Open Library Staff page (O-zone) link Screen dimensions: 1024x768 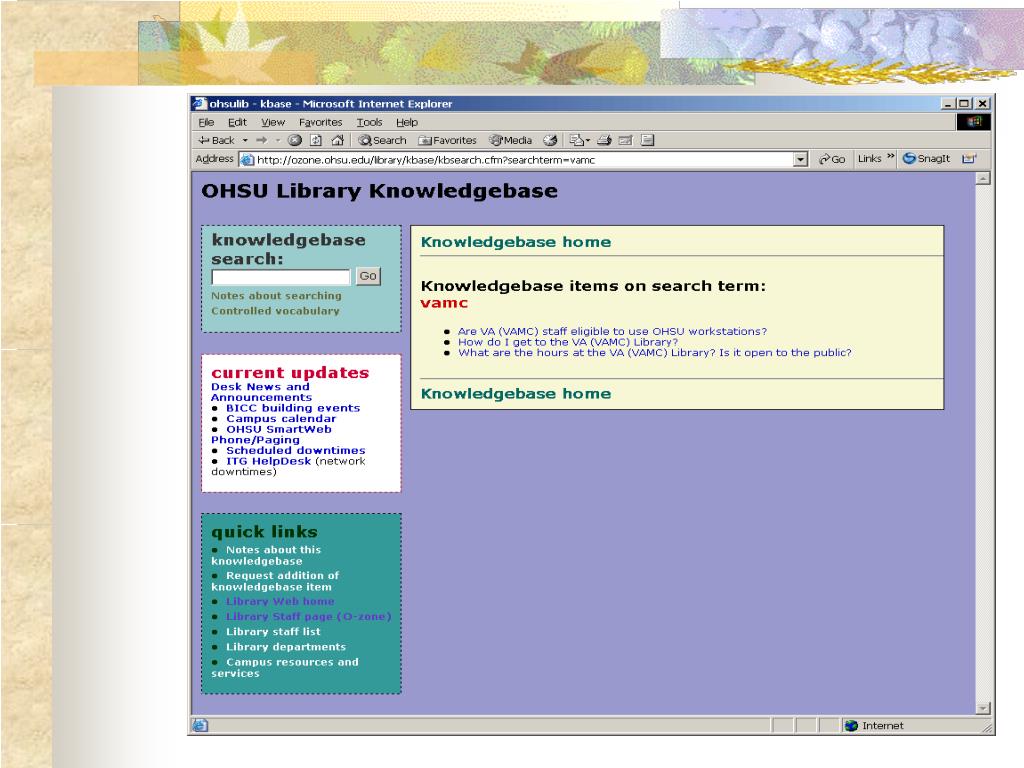(309, 616)
